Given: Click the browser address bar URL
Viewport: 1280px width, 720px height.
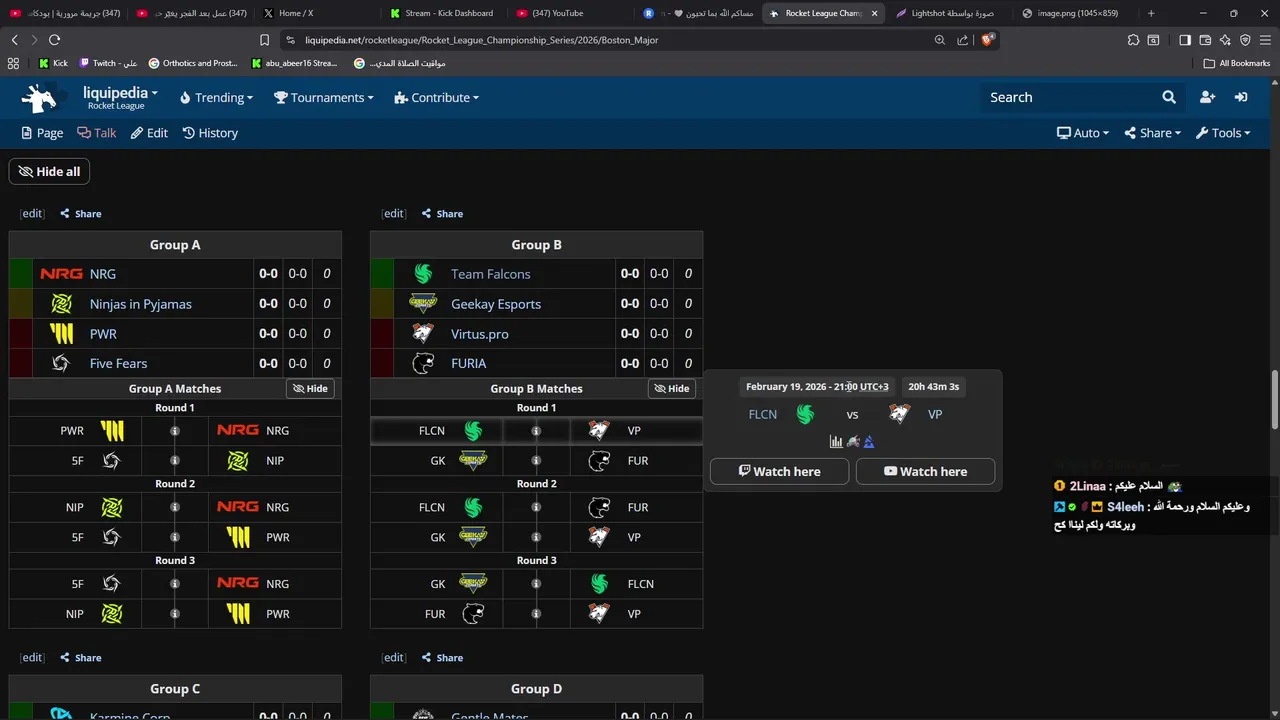Looking at the screenshot, I should (x=482, y=40).
